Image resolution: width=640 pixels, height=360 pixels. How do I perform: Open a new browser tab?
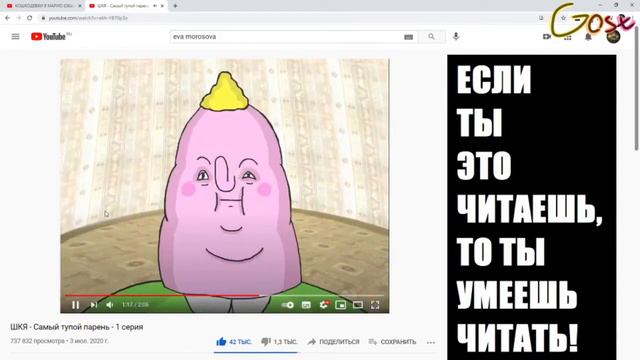click(175, 6)
